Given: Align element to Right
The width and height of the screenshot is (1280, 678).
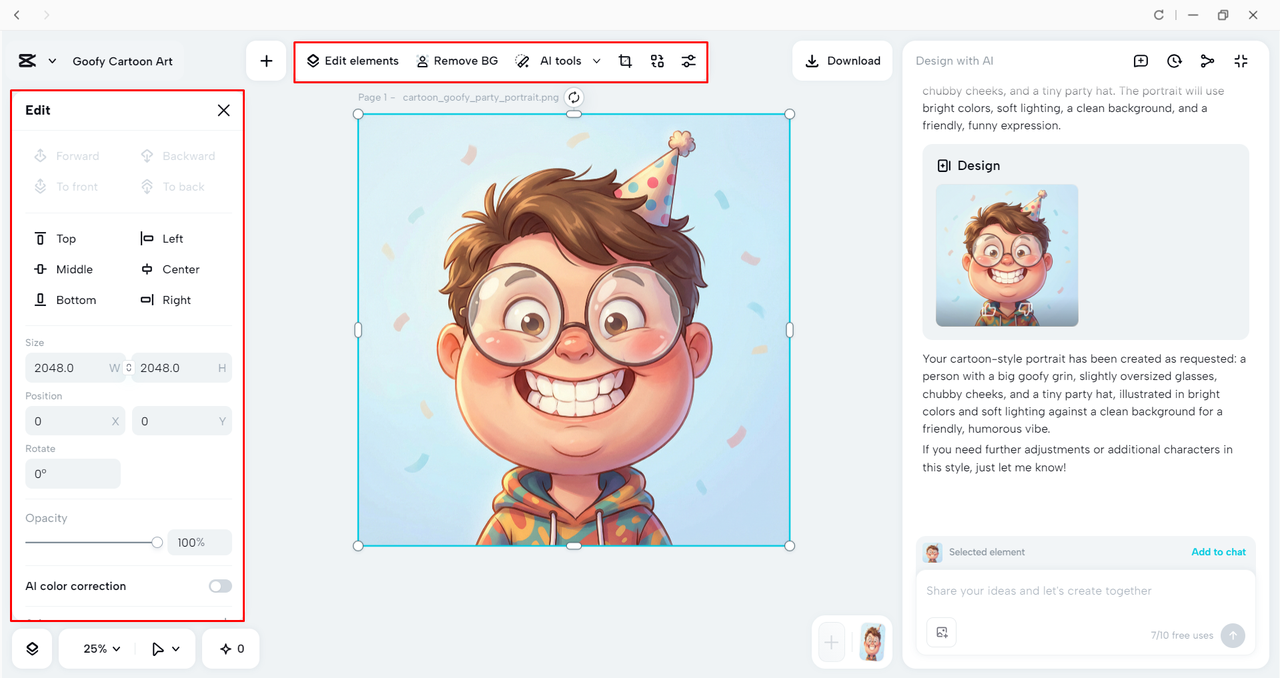Looking at the screenshot, I should (x=165, y=300).
